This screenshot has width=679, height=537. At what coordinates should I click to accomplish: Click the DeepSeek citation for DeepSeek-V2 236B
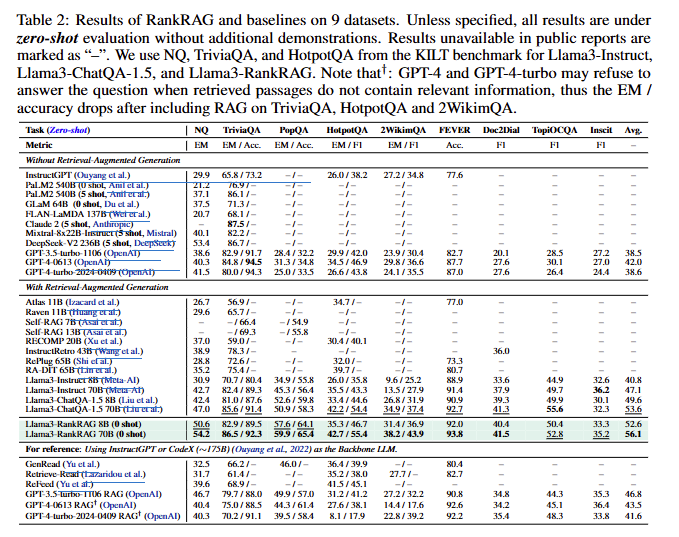pos(152,243)
